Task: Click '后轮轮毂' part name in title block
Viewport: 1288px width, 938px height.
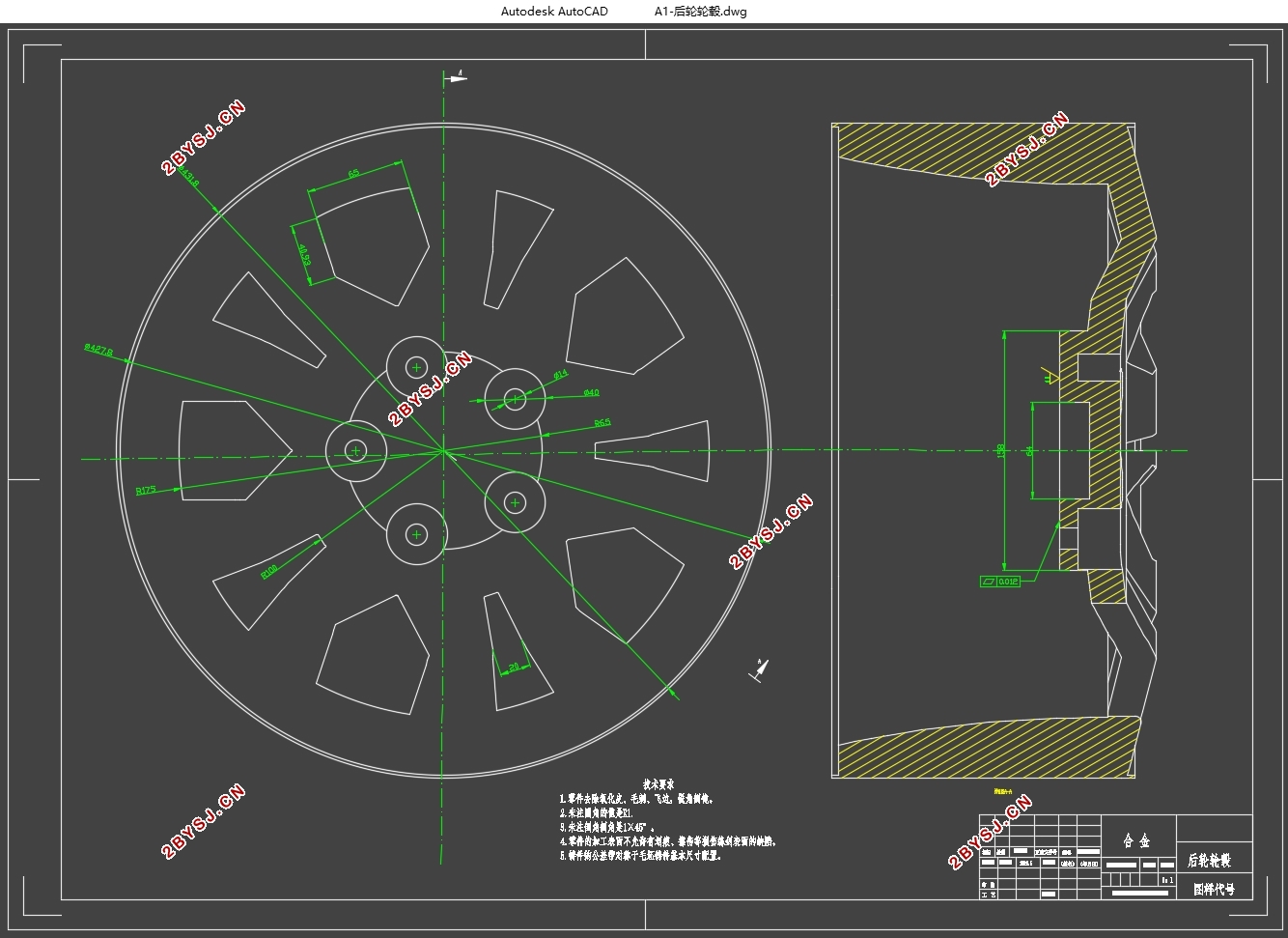Action: [x=1210, y=860]
